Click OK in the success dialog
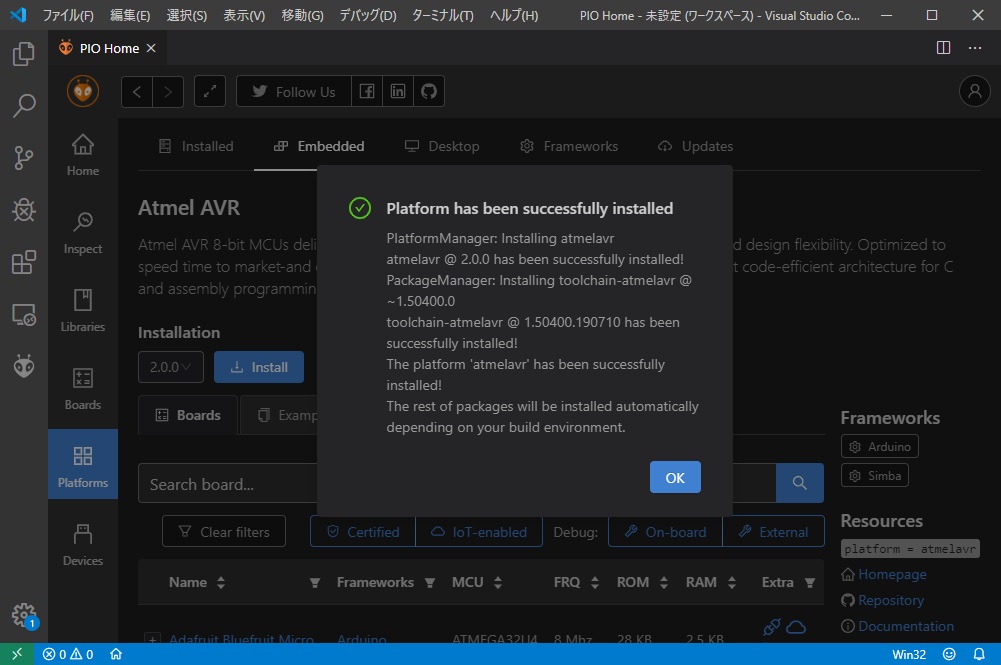Viewport: 1001px width, 665px height. tap(675, 477)
